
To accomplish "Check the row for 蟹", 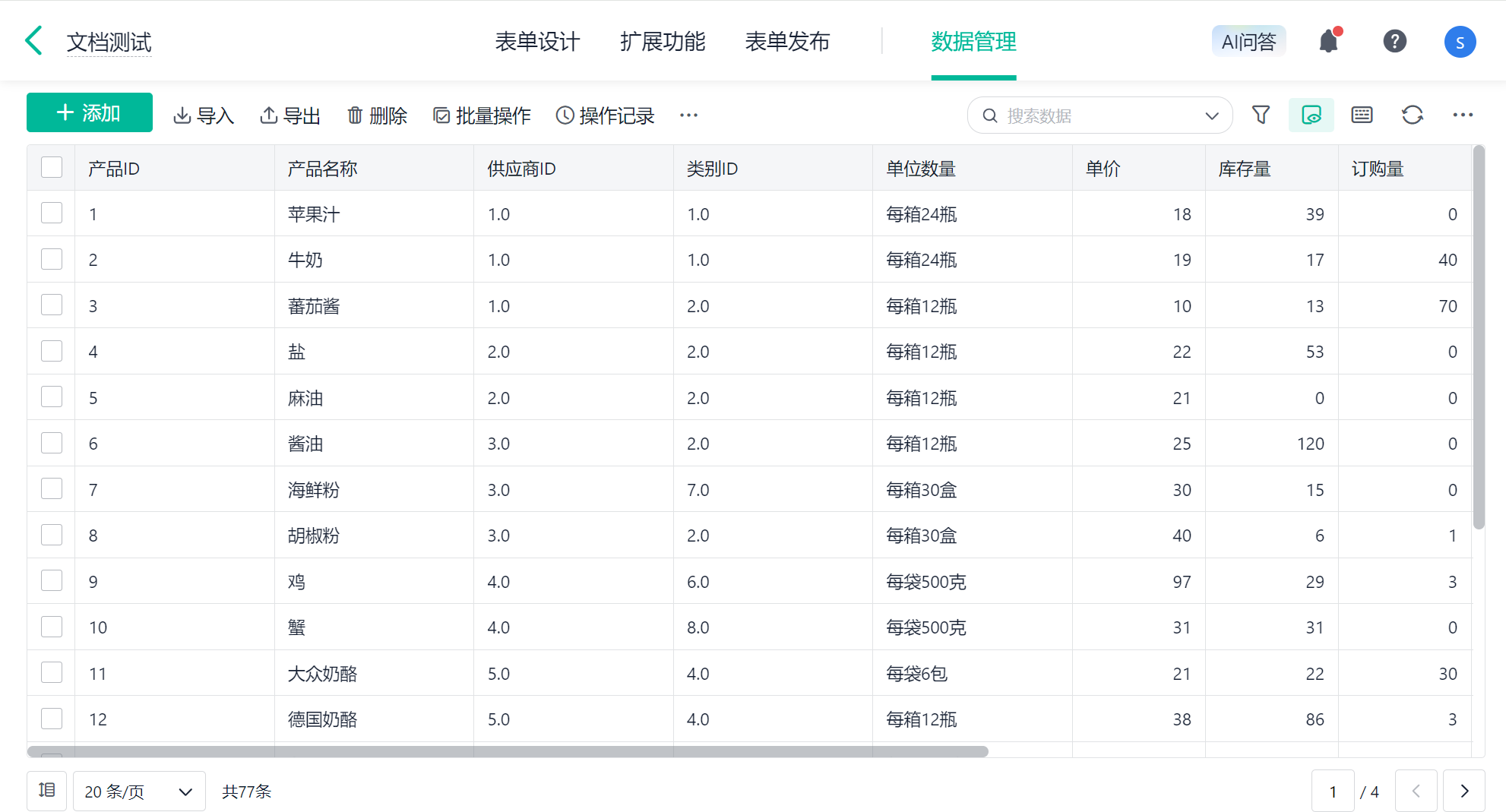I will pyautogui.click(x=52, y=627).
